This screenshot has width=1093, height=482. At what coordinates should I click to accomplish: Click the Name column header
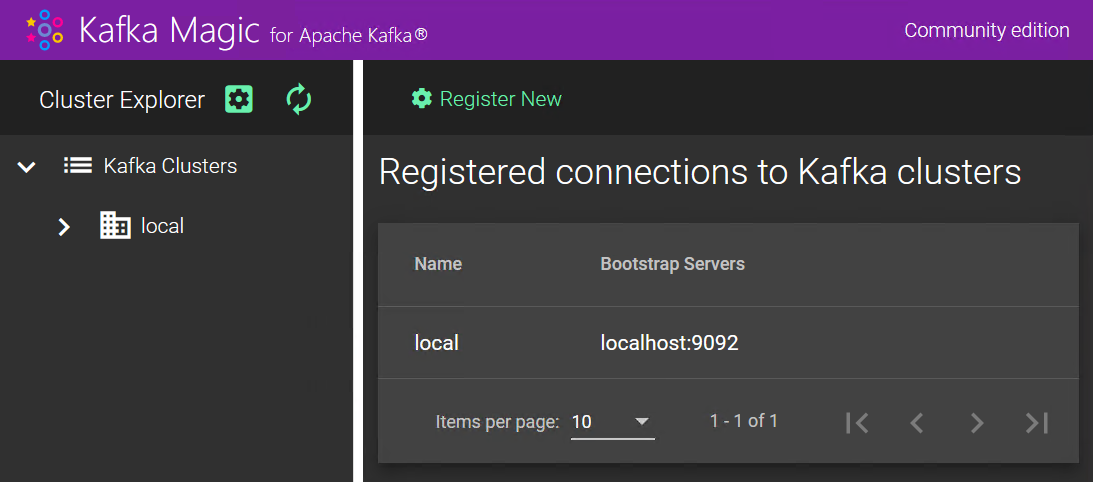point(438,264)
